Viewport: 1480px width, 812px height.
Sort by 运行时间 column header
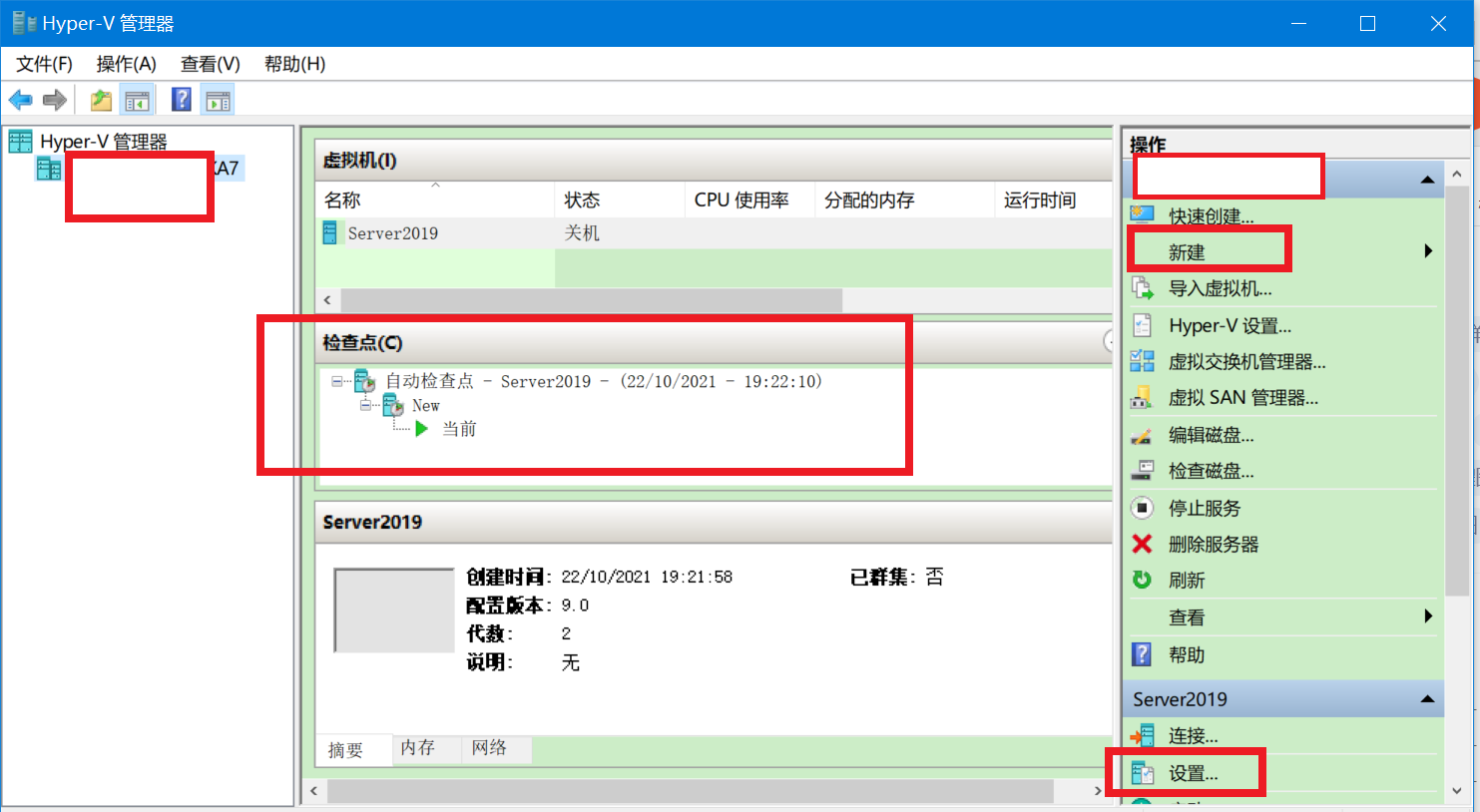click(1053, 200)
